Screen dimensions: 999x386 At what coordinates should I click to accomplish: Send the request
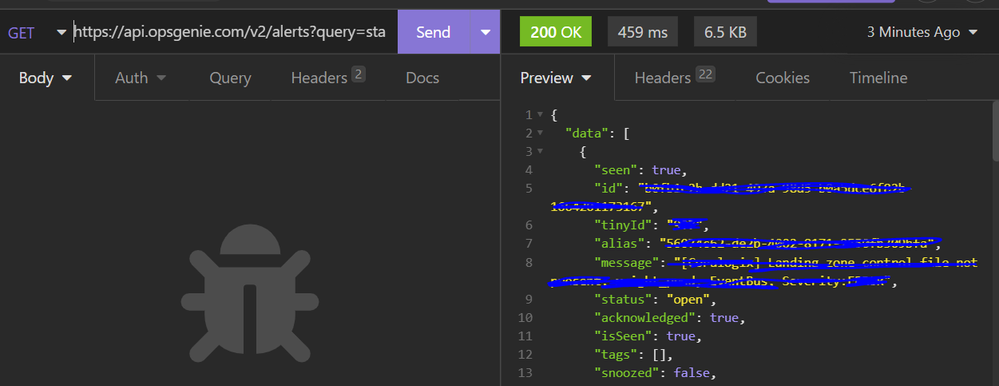(x=433, y=32)
